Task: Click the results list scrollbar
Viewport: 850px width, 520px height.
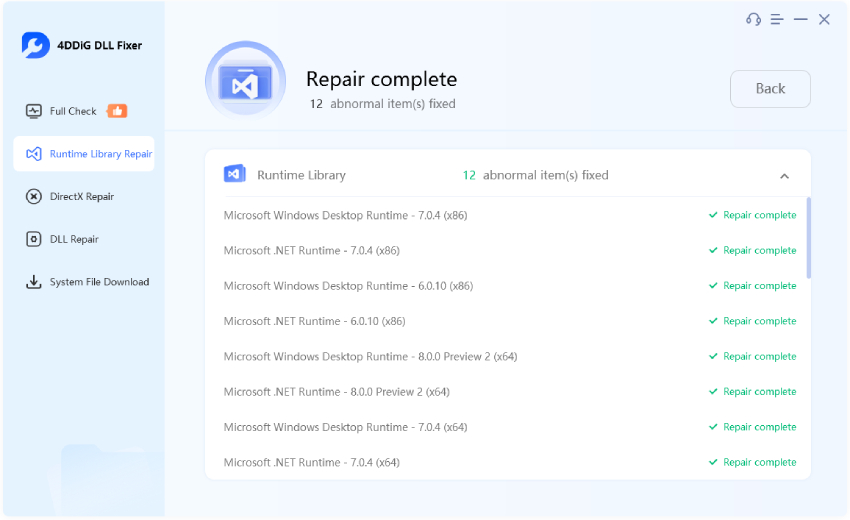Action: 809,237
